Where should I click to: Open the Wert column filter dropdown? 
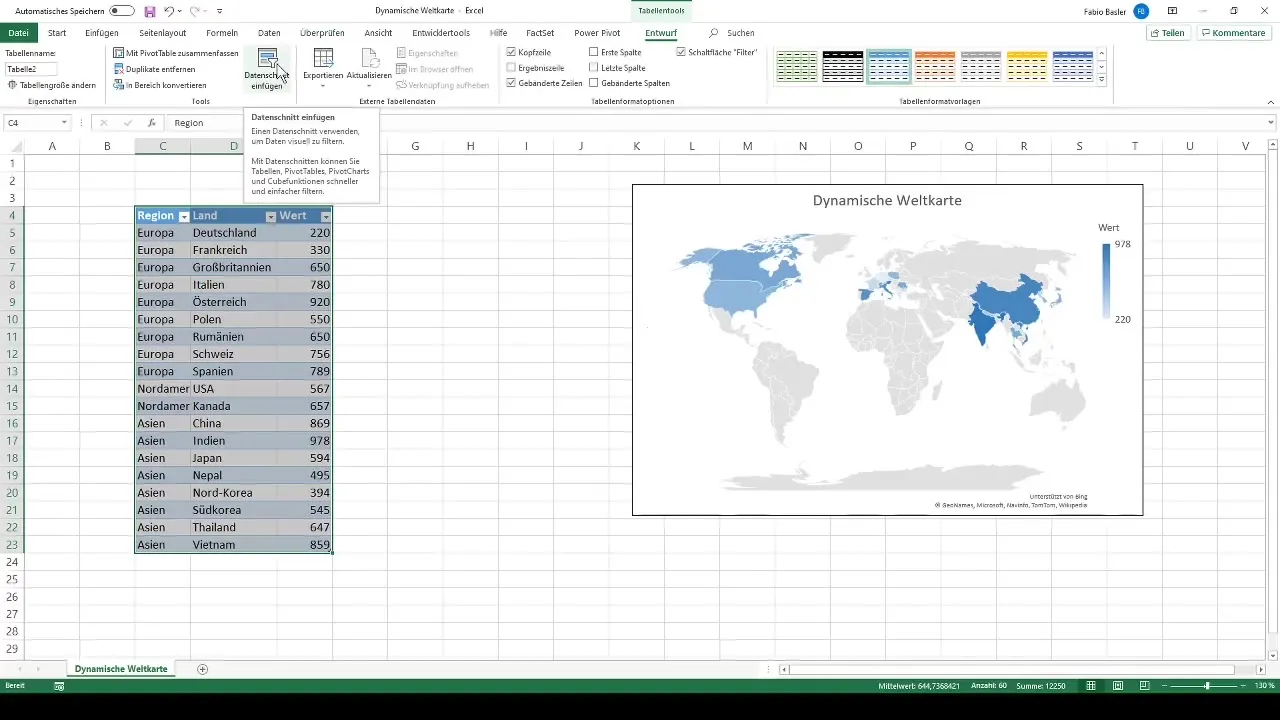pos(325,216)
